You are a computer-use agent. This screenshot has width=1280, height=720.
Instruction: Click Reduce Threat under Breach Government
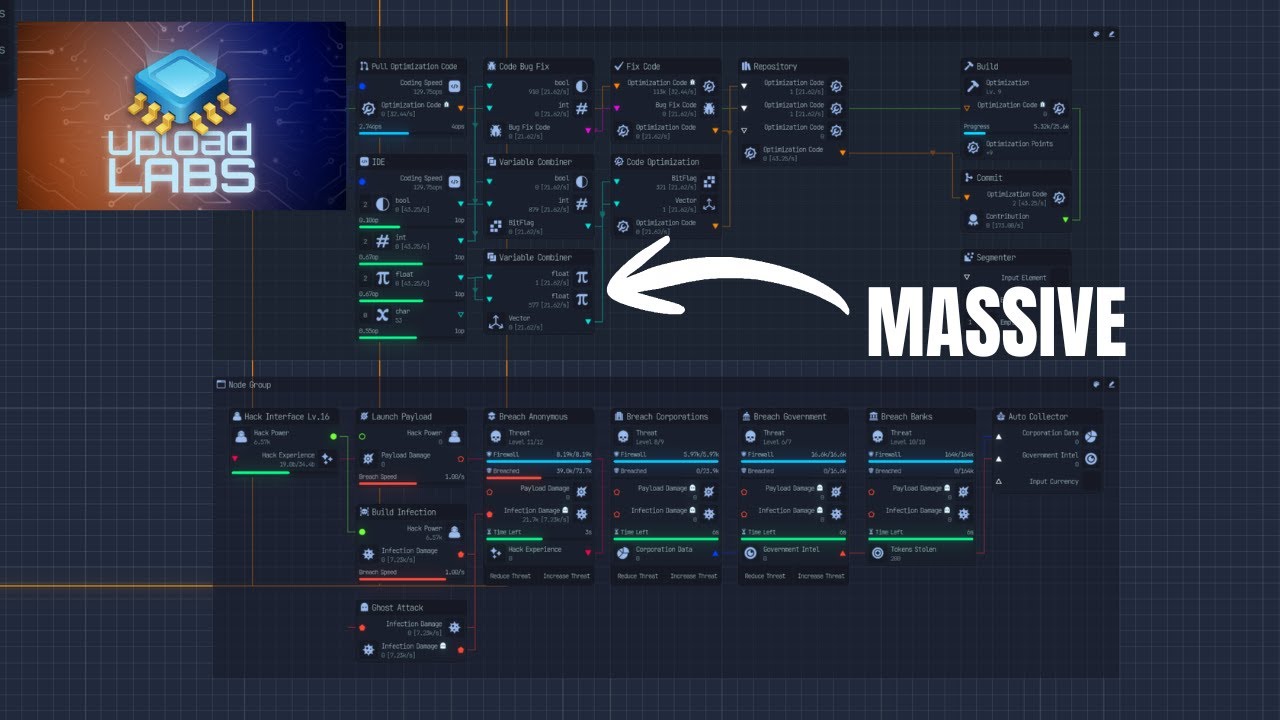coord(765,576)
